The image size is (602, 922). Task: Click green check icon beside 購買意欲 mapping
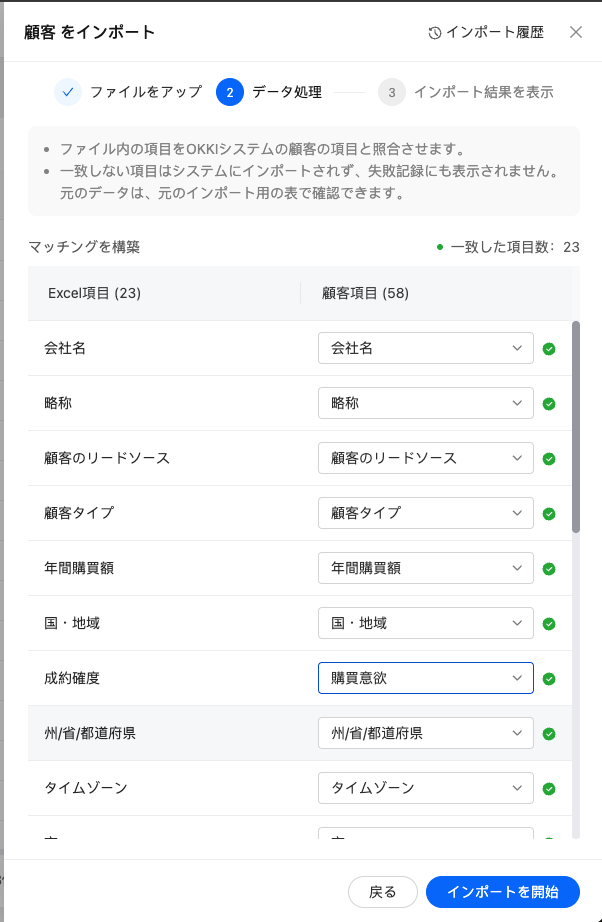(x=549, y=679)
